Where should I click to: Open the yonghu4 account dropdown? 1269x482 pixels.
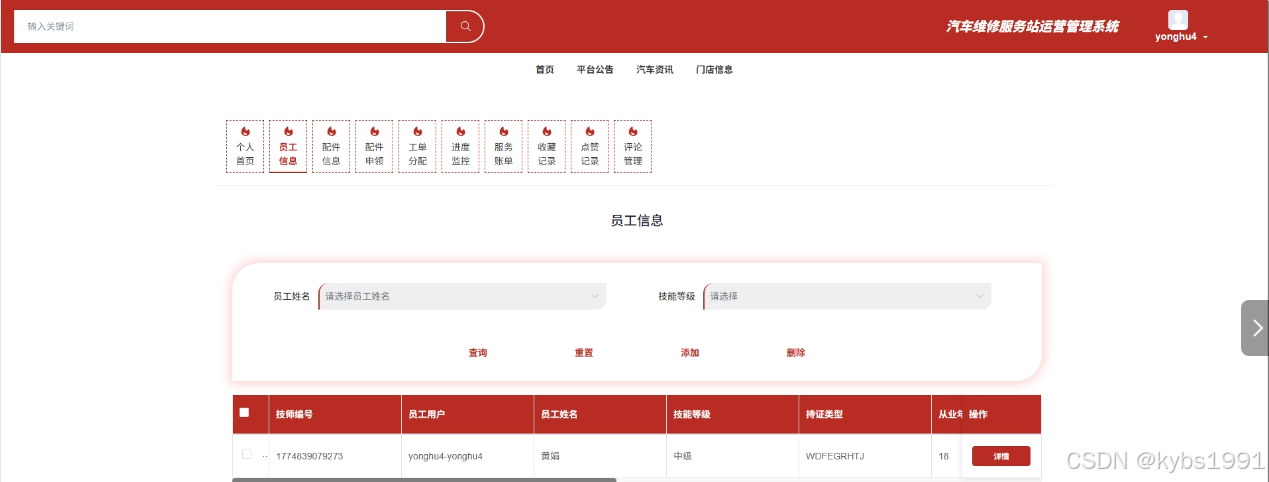click(1182, 37)
